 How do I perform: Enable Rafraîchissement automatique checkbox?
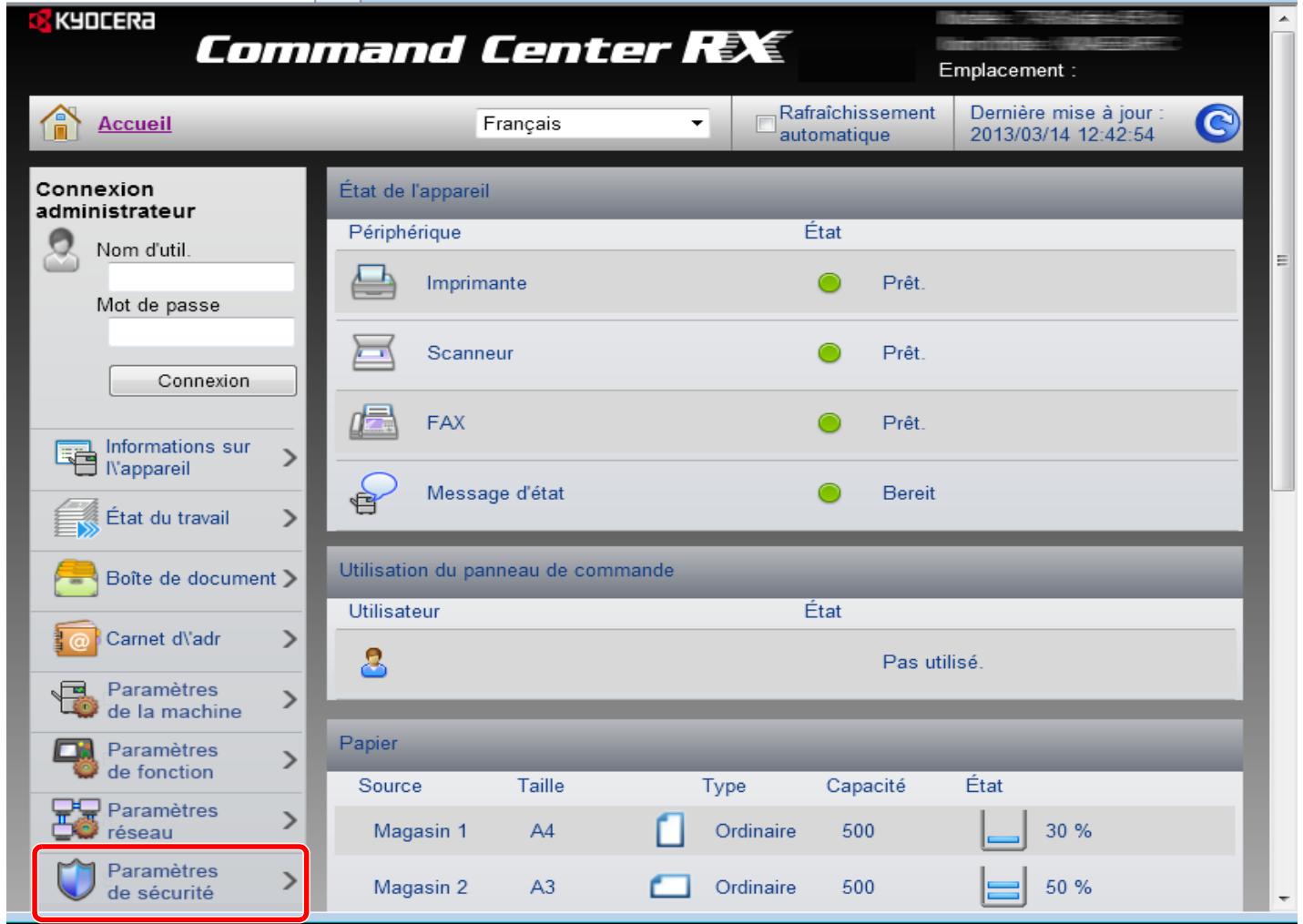[766, 124]
